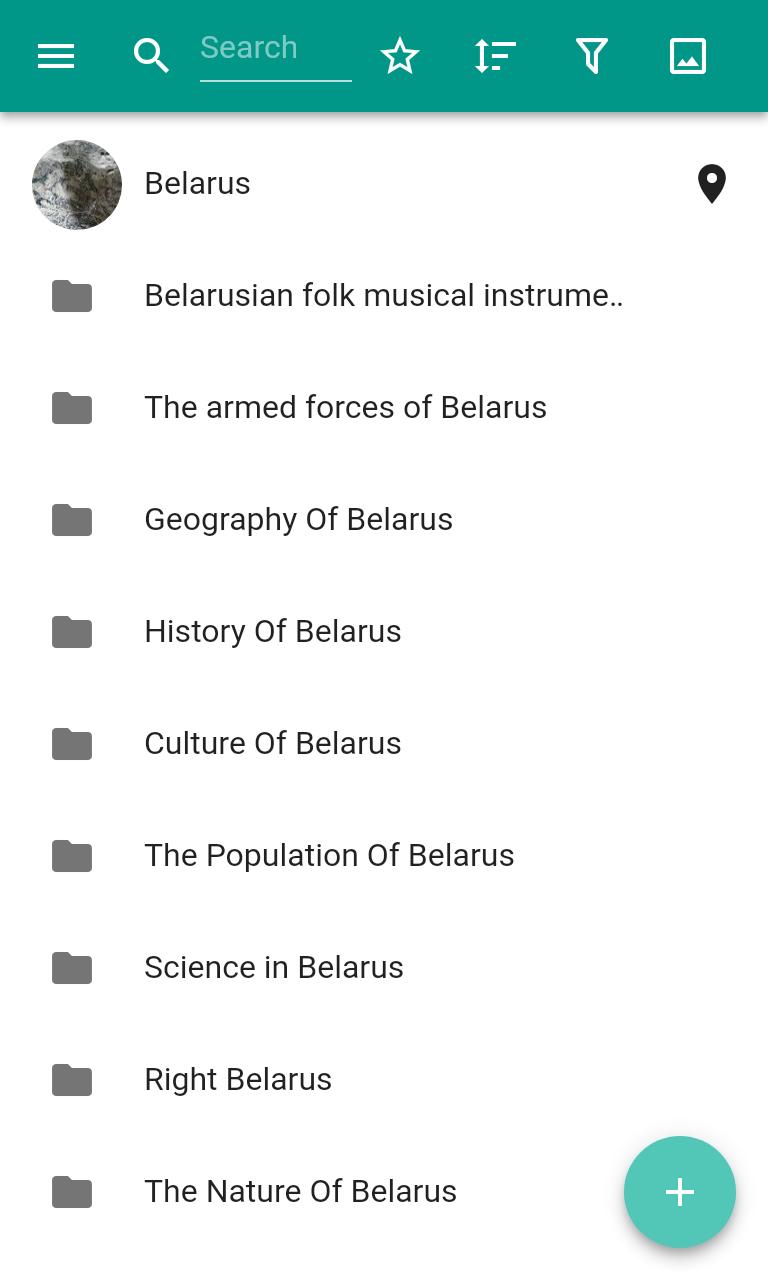Open The Nature Of Belarus folder
768x1280 pixels.
(384, 1192)
